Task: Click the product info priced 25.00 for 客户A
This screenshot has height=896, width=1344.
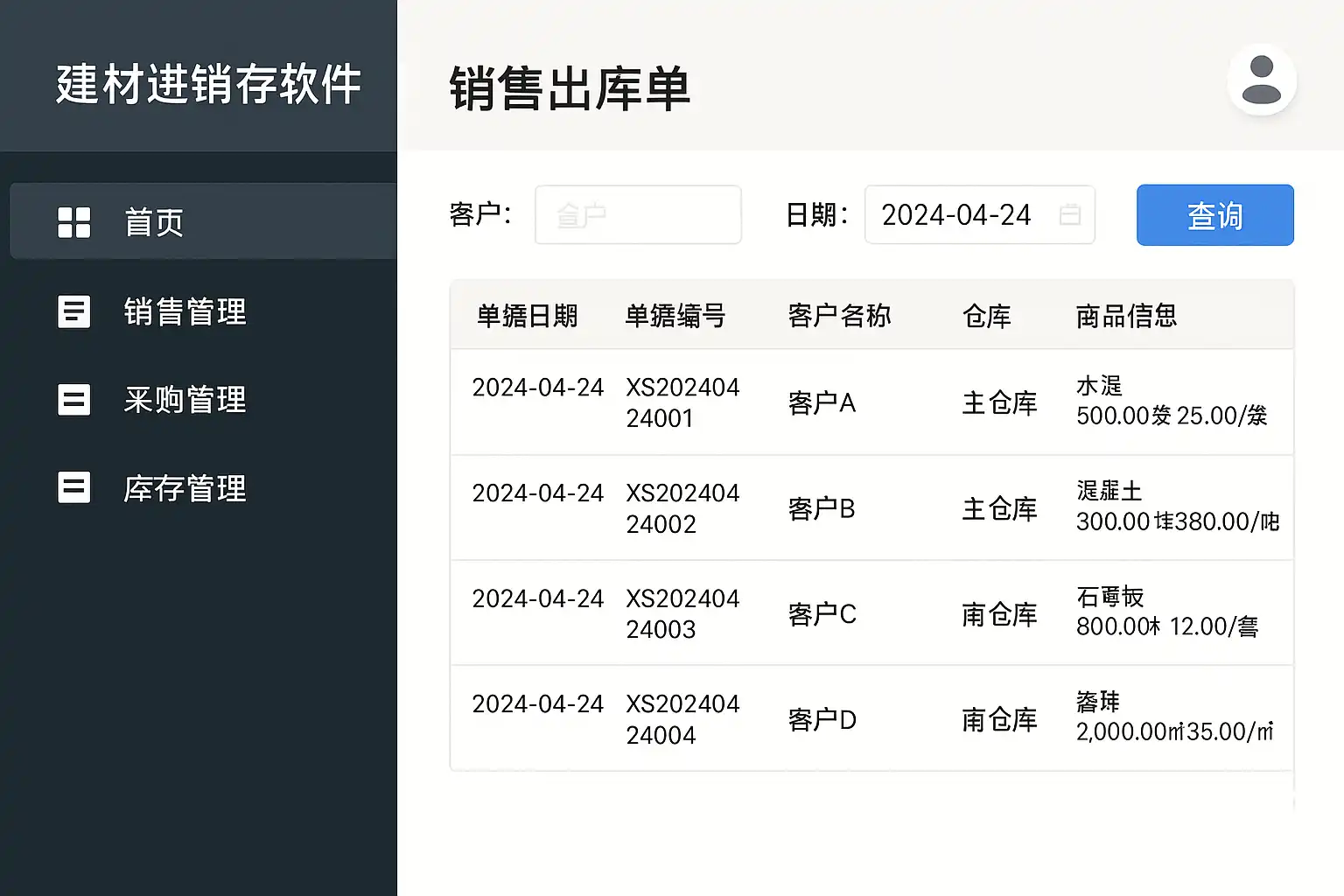Action: (x=1172, y=401)
